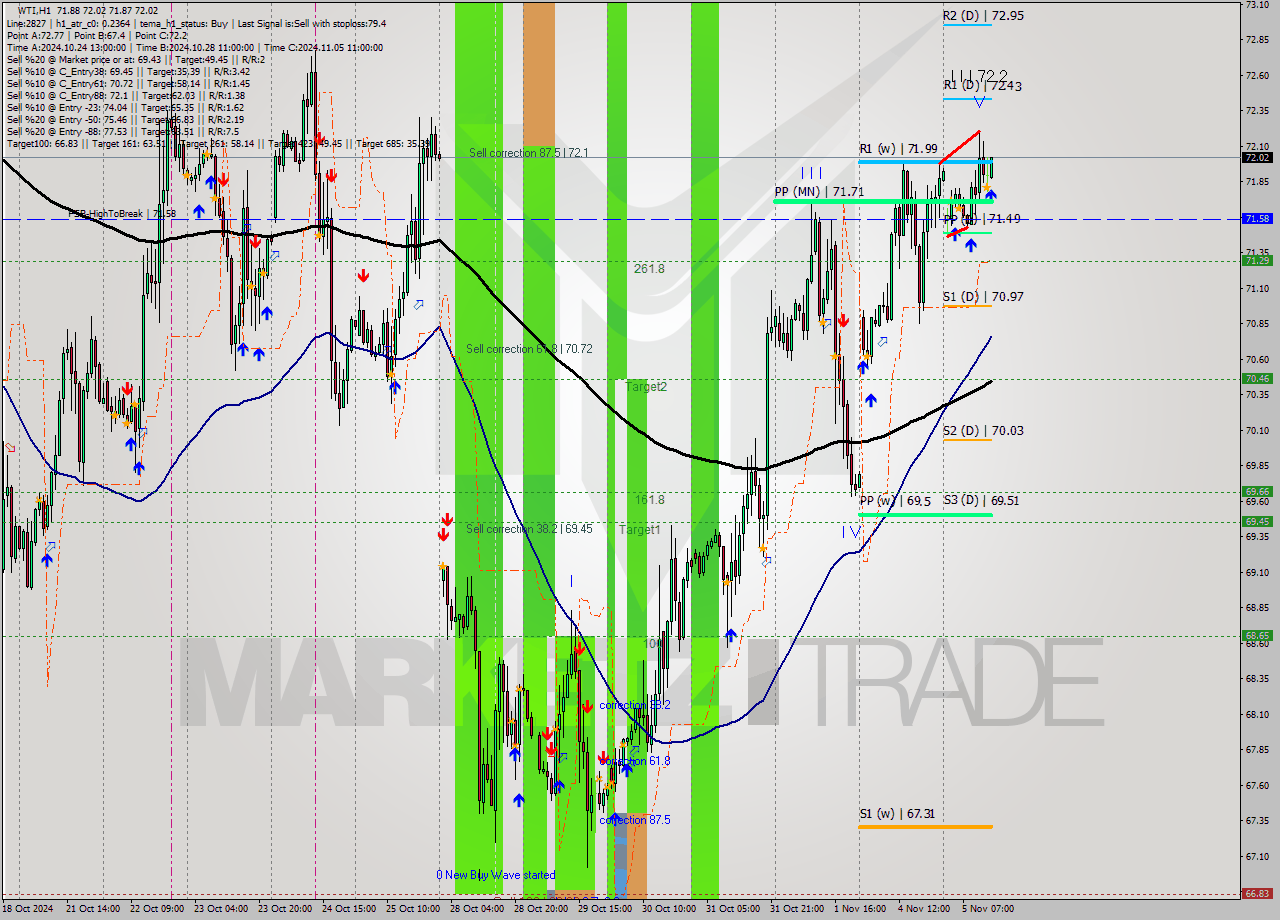This screenshot has width=1280, height=920.
Task: Click the '30 Oct 10:00' time axis label
Action: (670, 909)
